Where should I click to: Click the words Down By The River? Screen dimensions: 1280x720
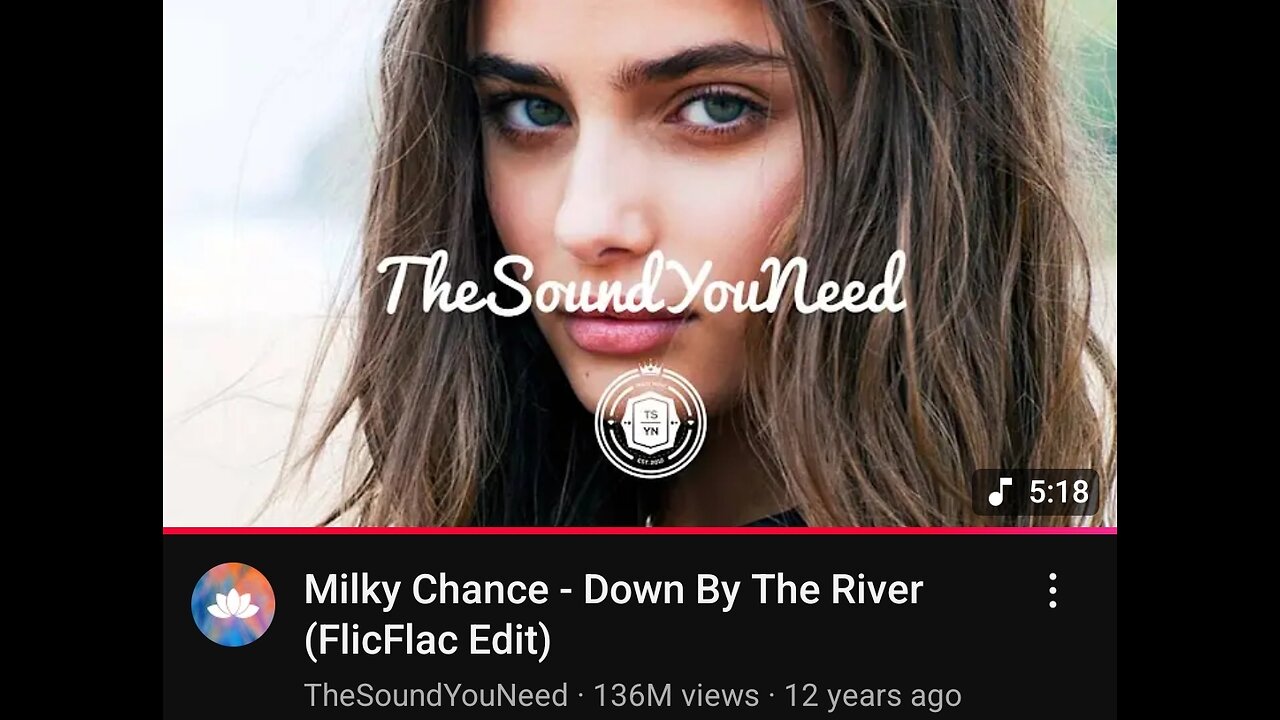[x=753, y=589]
